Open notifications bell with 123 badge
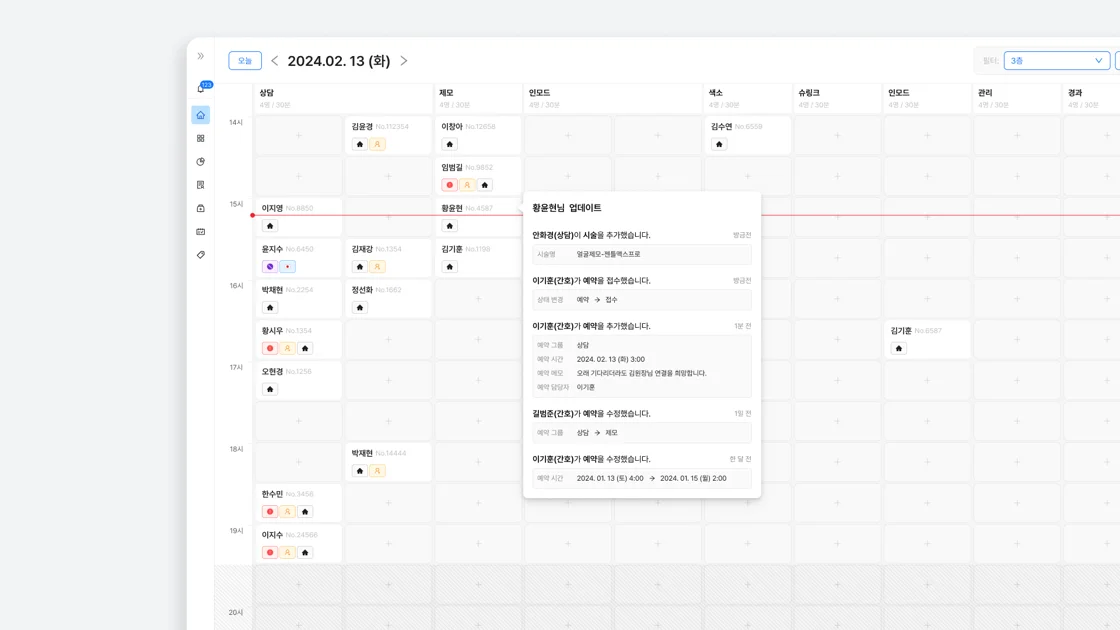 (x=201, y=89)
